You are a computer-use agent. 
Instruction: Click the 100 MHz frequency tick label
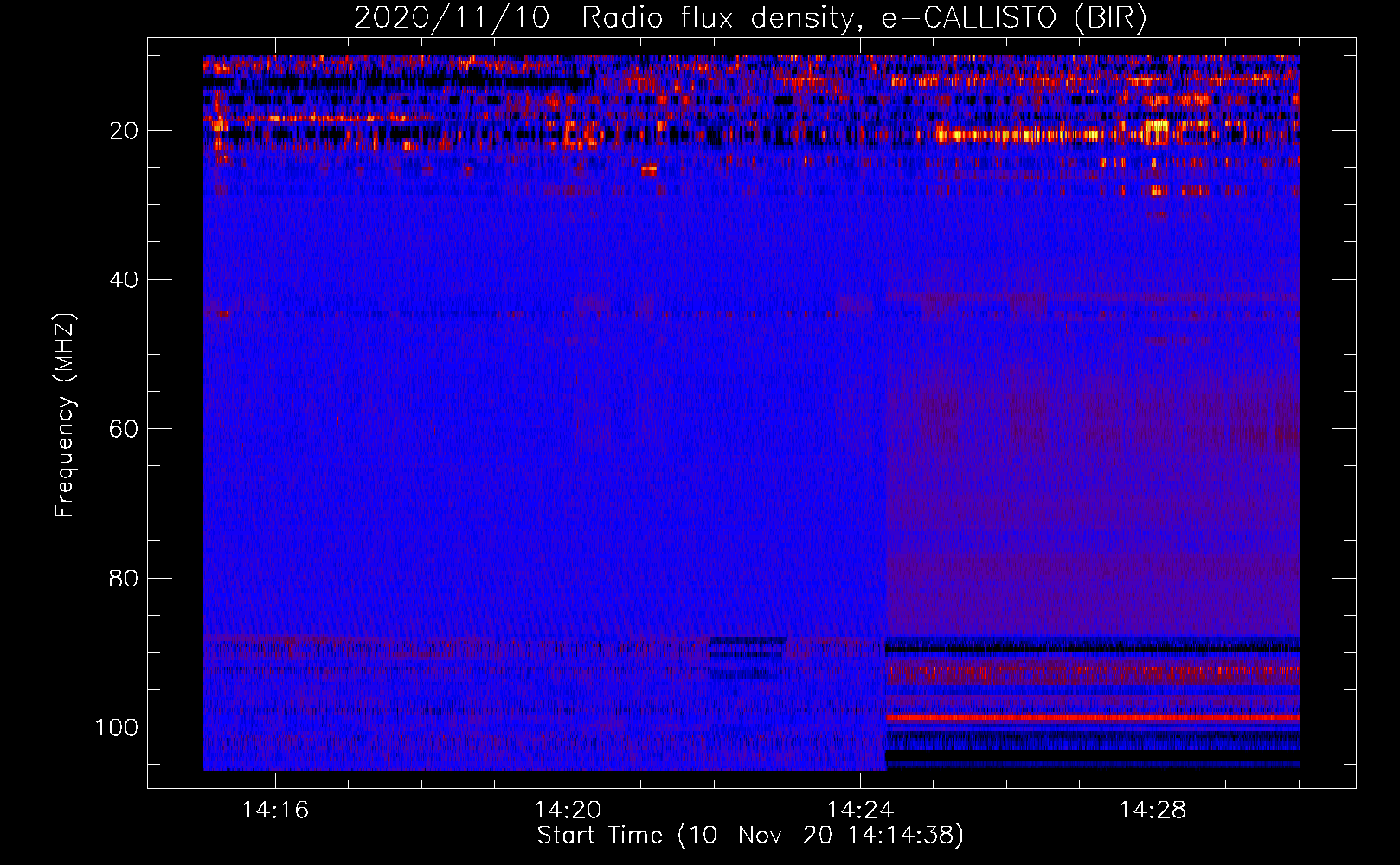[117, 727]
